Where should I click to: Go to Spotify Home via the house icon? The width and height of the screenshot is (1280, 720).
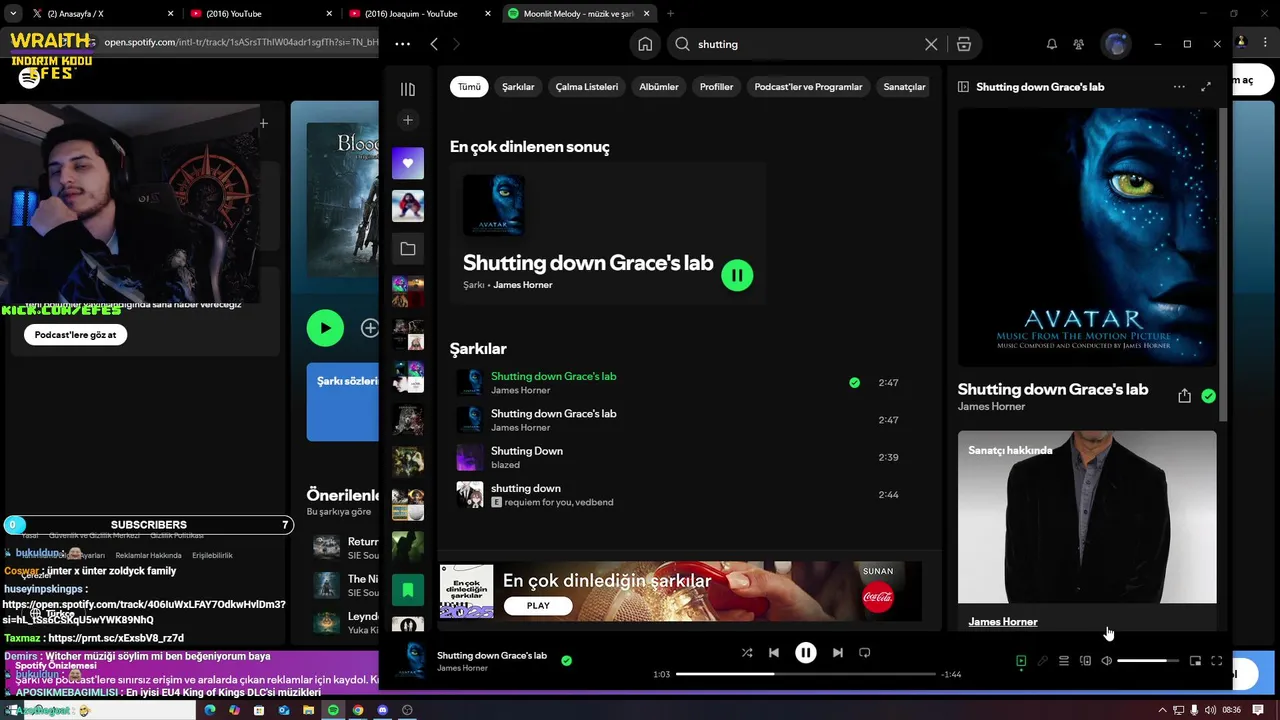click(x=645, y=44)
